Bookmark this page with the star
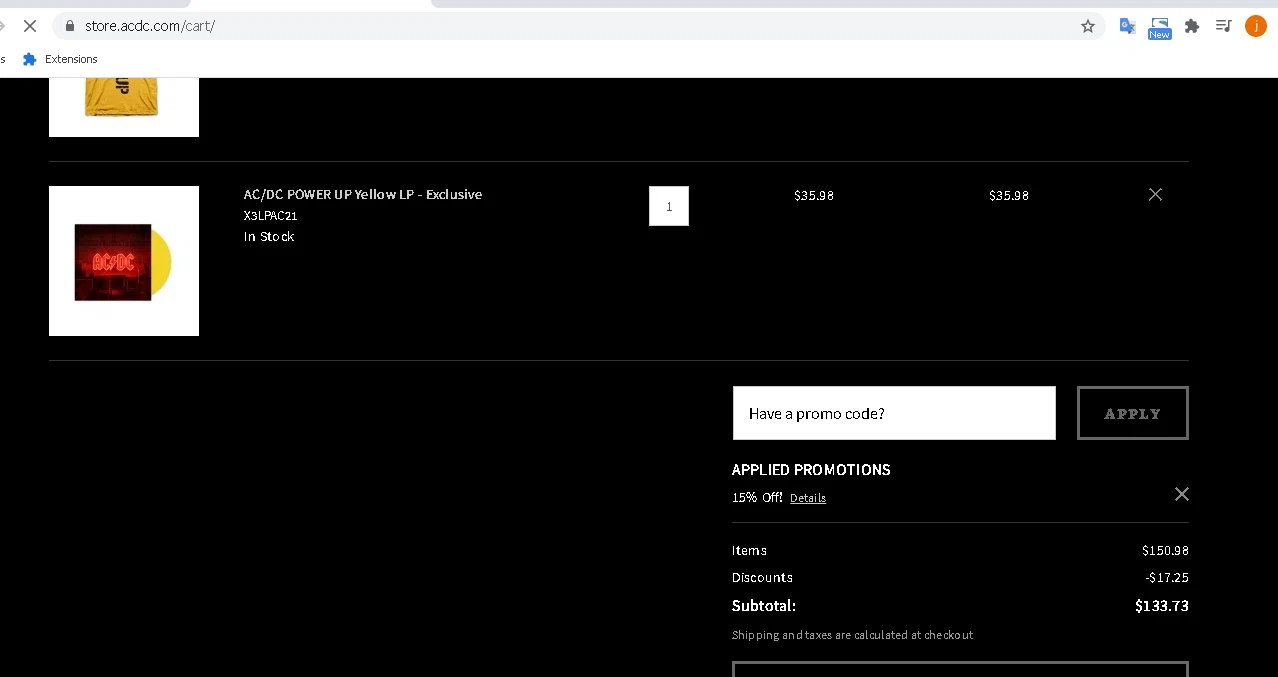1278x677 pixels. pyautogui.click(x=1088, y=26)
